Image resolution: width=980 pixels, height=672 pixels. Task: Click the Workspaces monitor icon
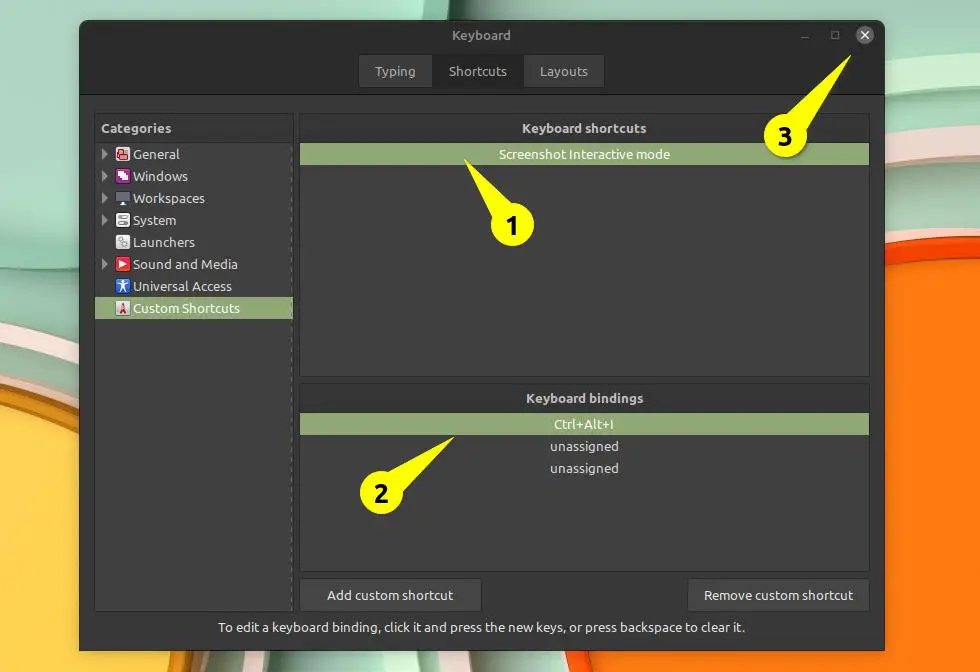pos(122,198)
